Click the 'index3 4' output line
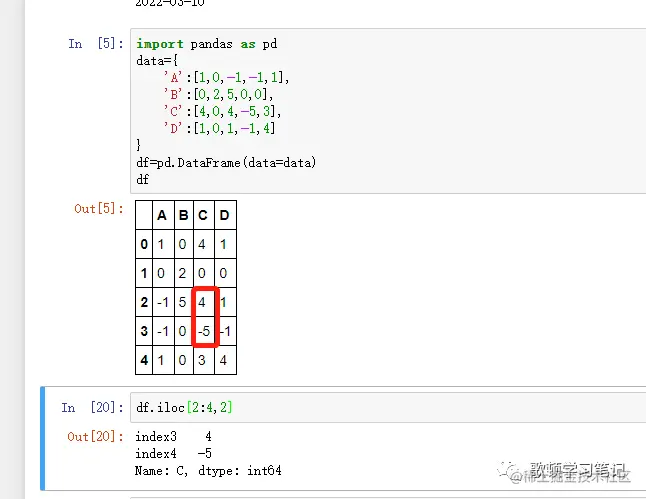Image resolution: width=646 pixels, height=499 pixels. coord(173,436)
